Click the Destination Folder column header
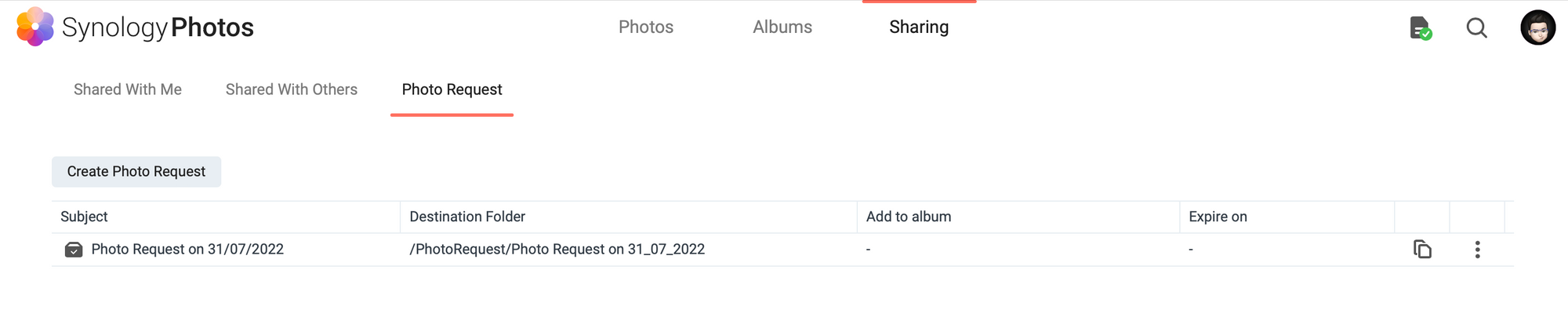The width and height of the screenshot is (1568, 336). [x=467, y=217]
